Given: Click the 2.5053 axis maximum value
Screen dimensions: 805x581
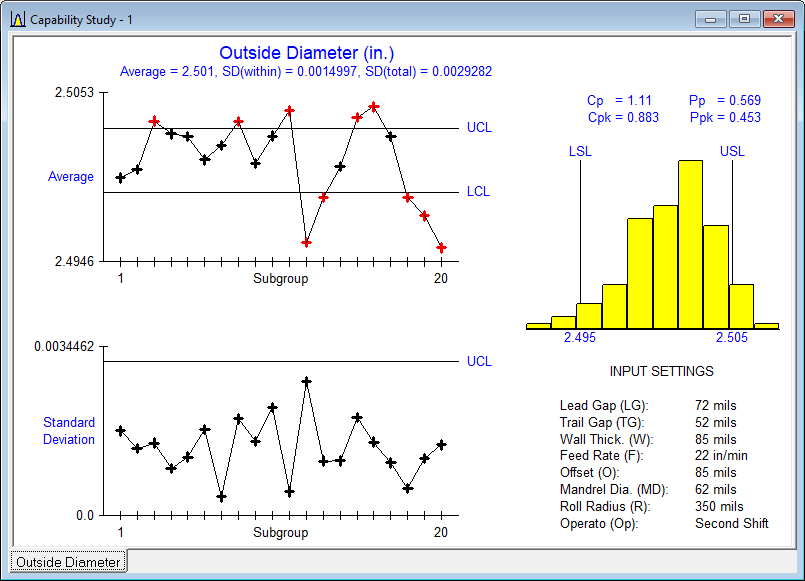Looking at the screenshot, I should 74,92.
